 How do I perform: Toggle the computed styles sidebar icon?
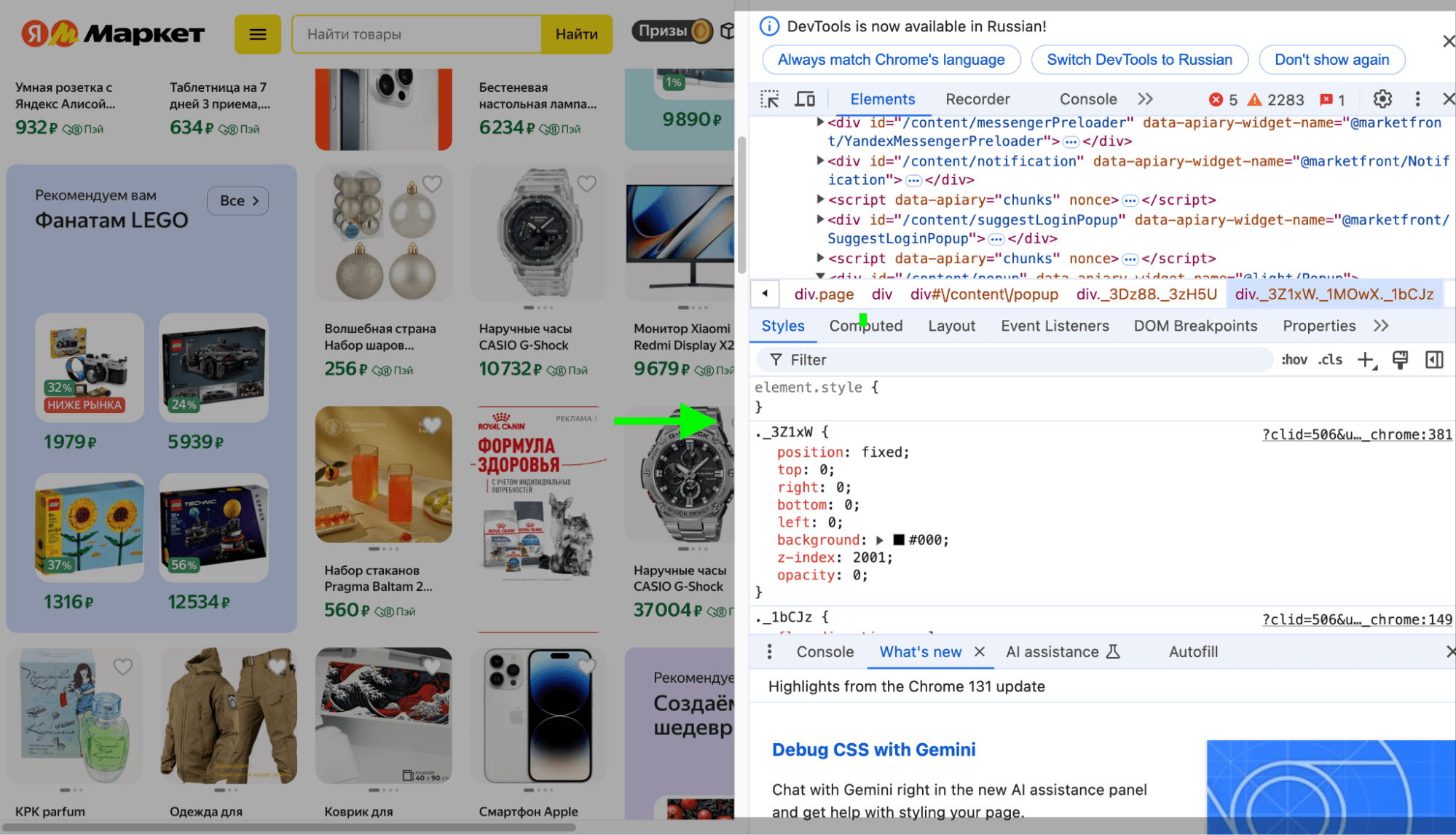coord(1434,360)
